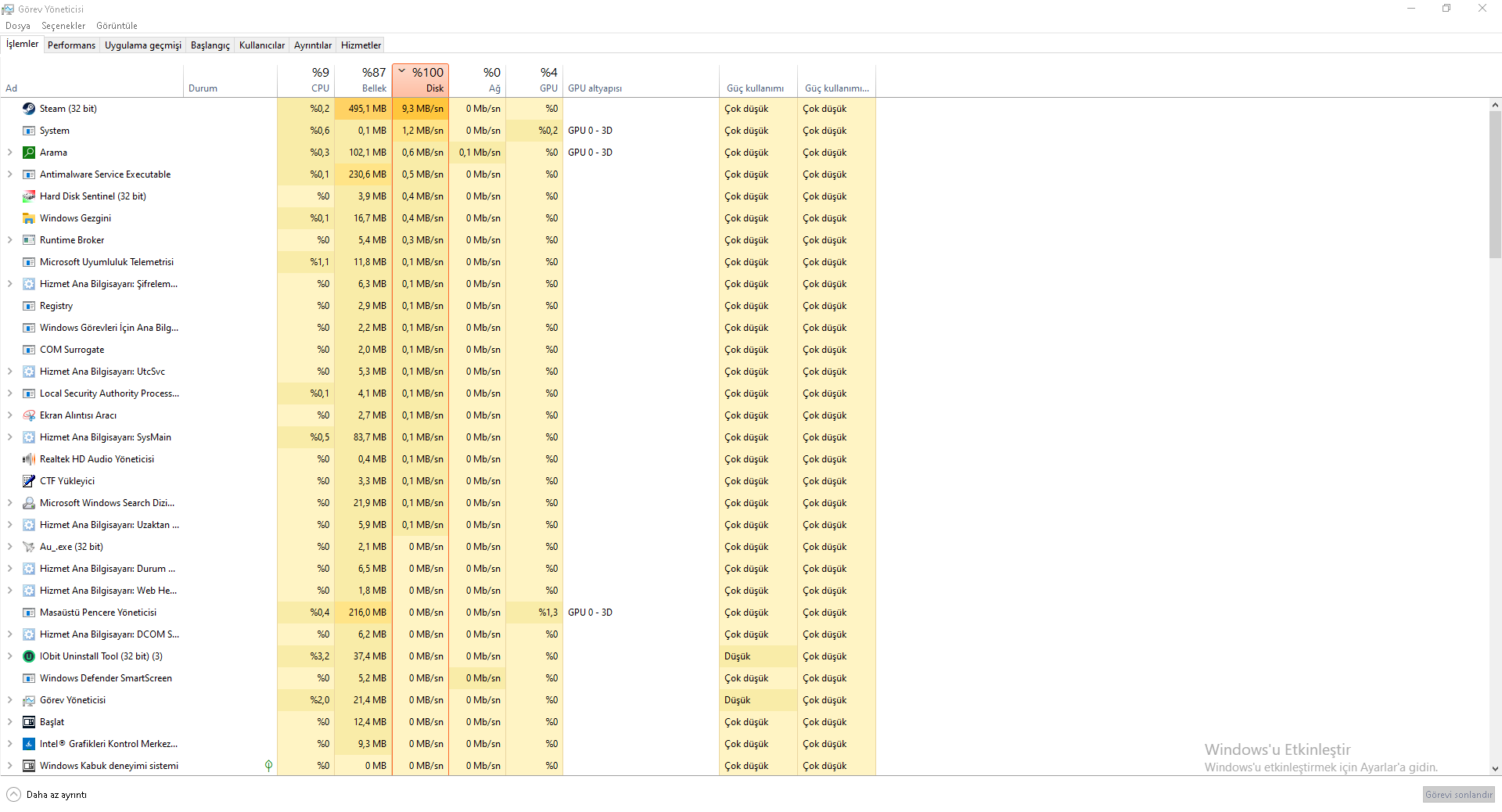Click the Arama search process icon
The width and height of the screenshot is (1502, 812).
click(x=29, y=153)
